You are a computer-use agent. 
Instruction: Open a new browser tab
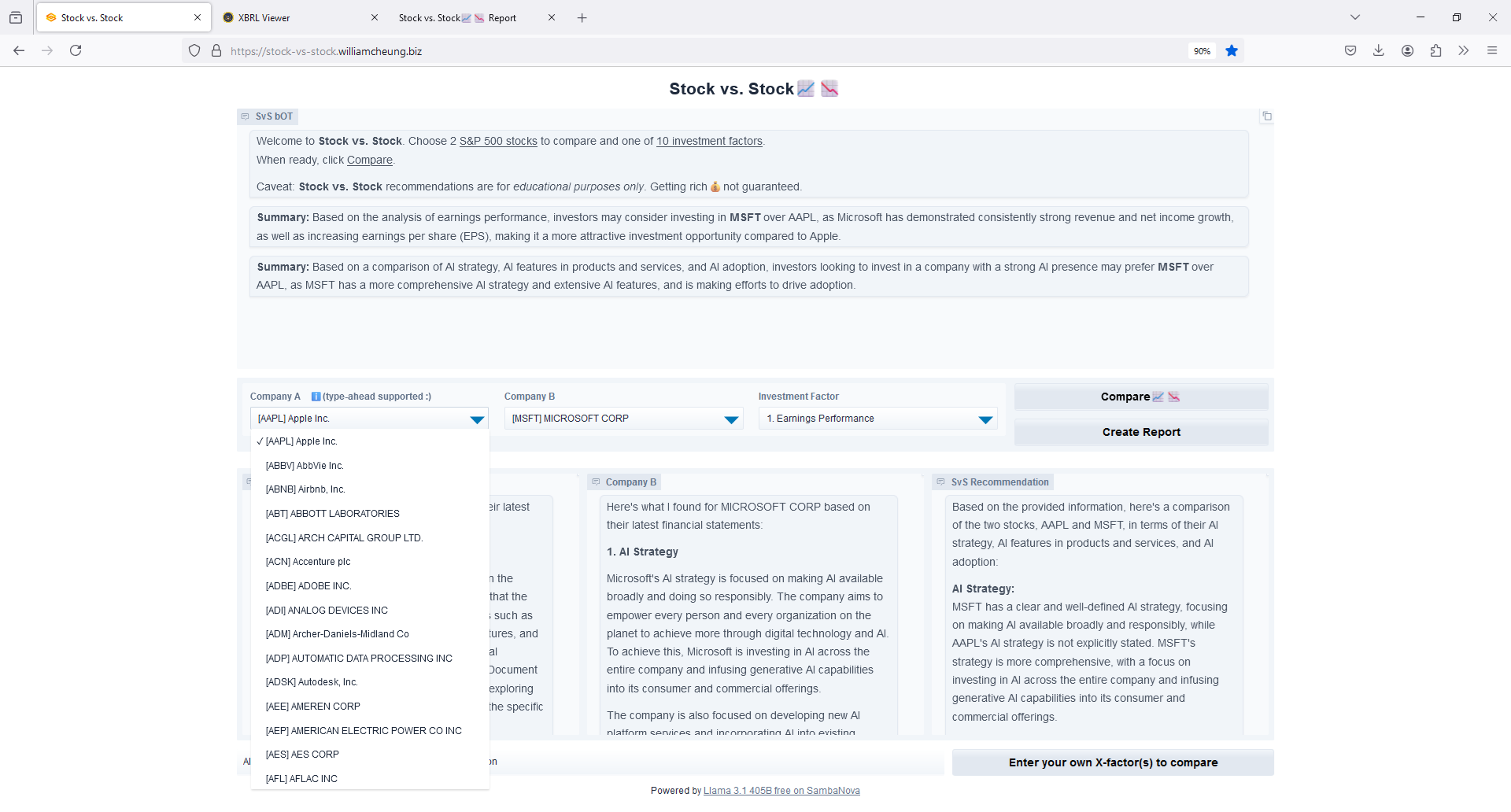coord(582,17)
